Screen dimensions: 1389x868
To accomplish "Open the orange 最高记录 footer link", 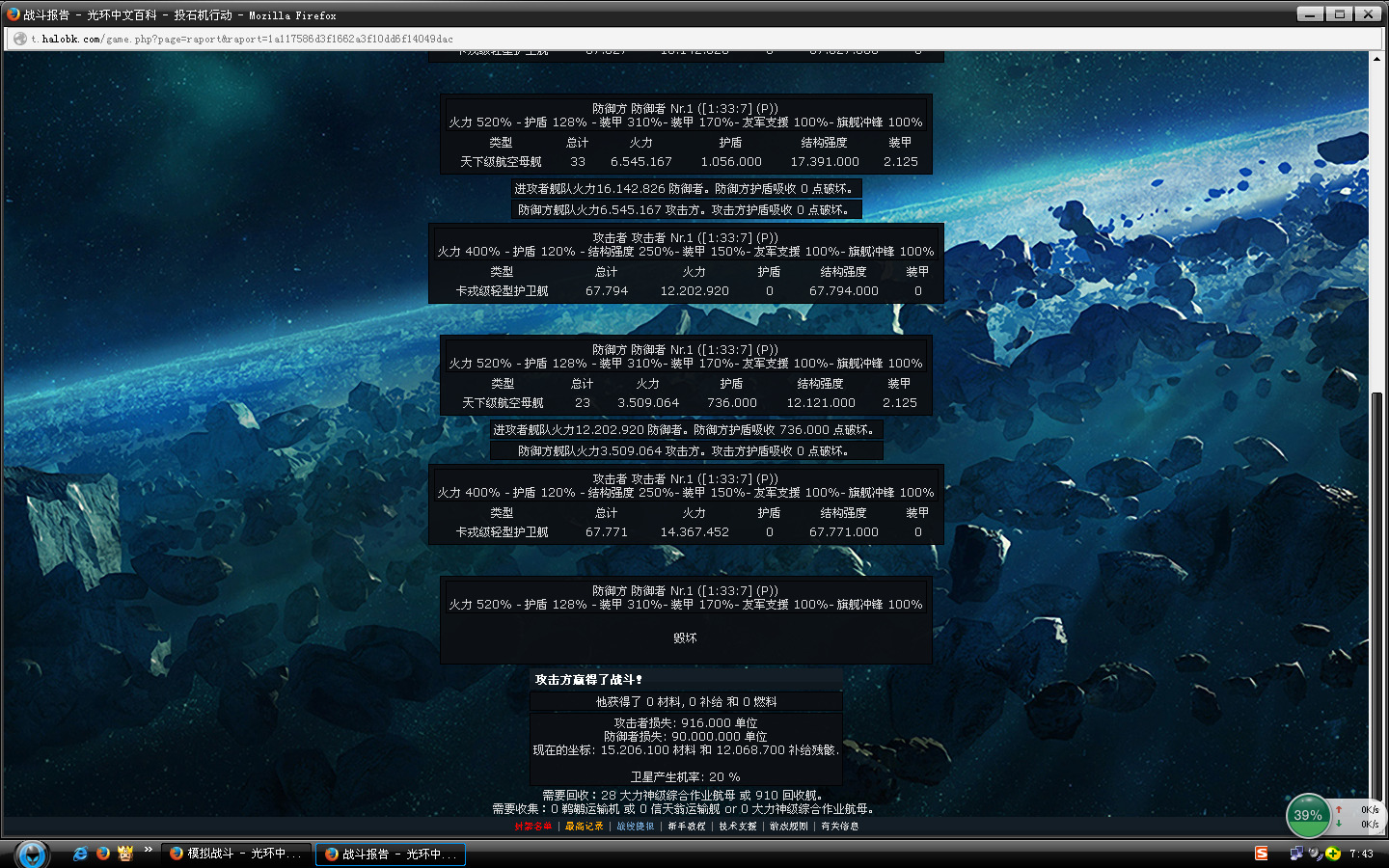I will [x=584, y=827].
